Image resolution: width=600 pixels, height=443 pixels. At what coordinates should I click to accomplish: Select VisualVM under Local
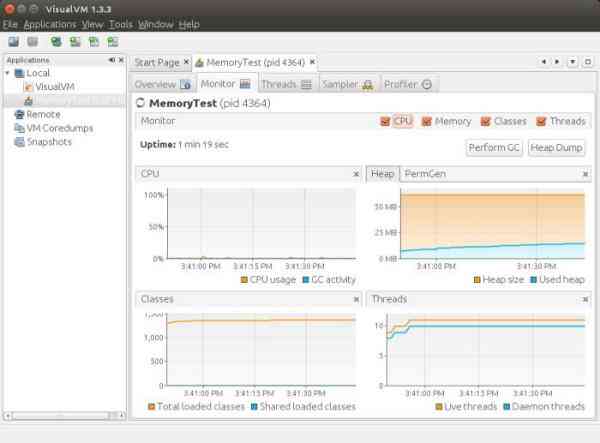[55, 87]
